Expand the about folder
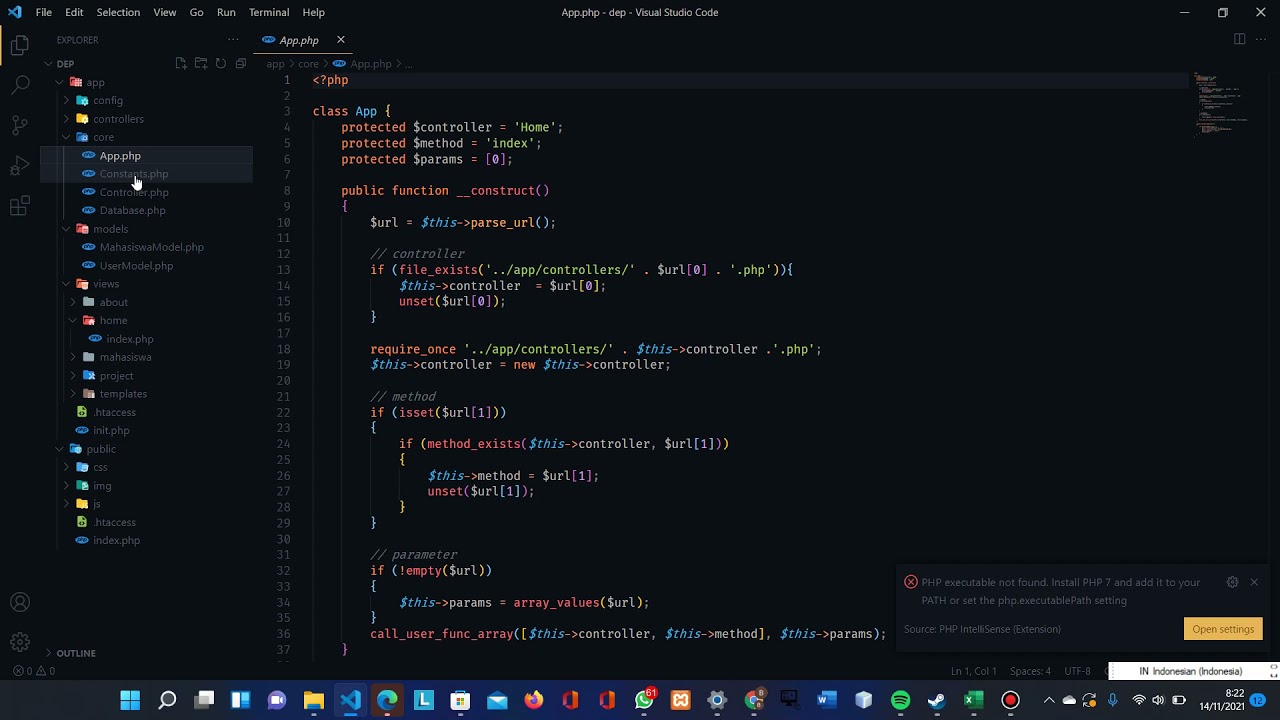 [x=73, y=302]
